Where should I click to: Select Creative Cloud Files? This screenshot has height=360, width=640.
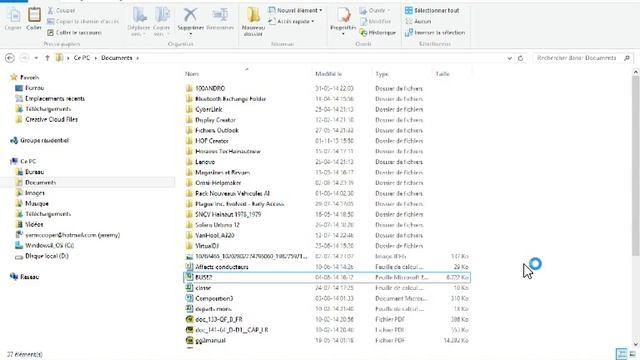(47, 119)
